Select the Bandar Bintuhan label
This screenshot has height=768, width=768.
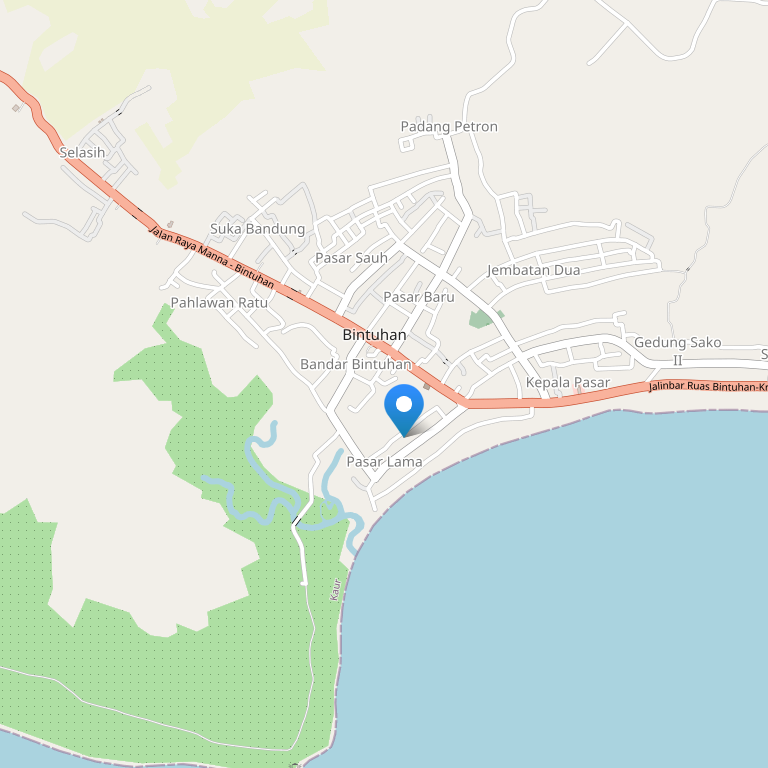pyautogui.click(x=356, y=364)
